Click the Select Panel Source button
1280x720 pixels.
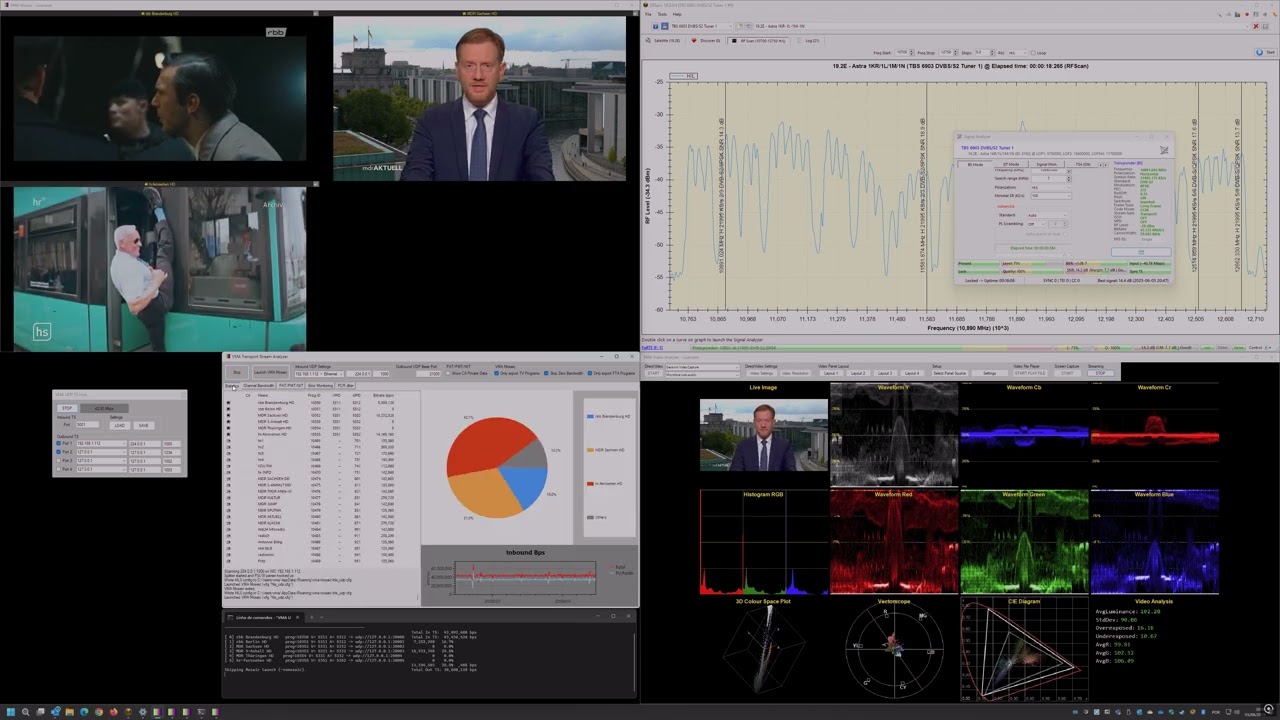[x=950, y=373]
